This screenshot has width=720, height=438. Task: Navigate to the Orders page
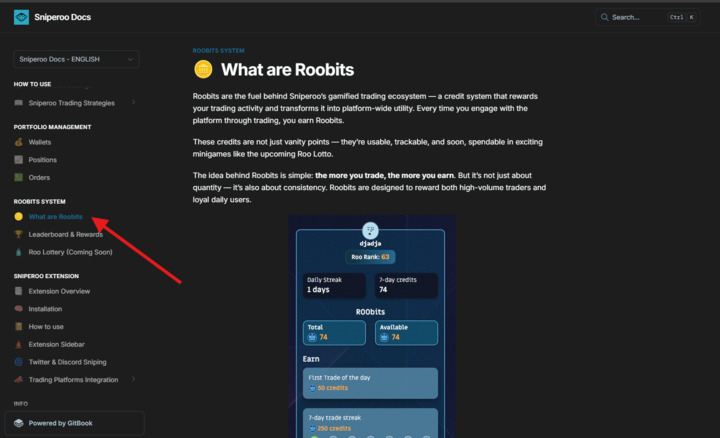tap(39, 178)
